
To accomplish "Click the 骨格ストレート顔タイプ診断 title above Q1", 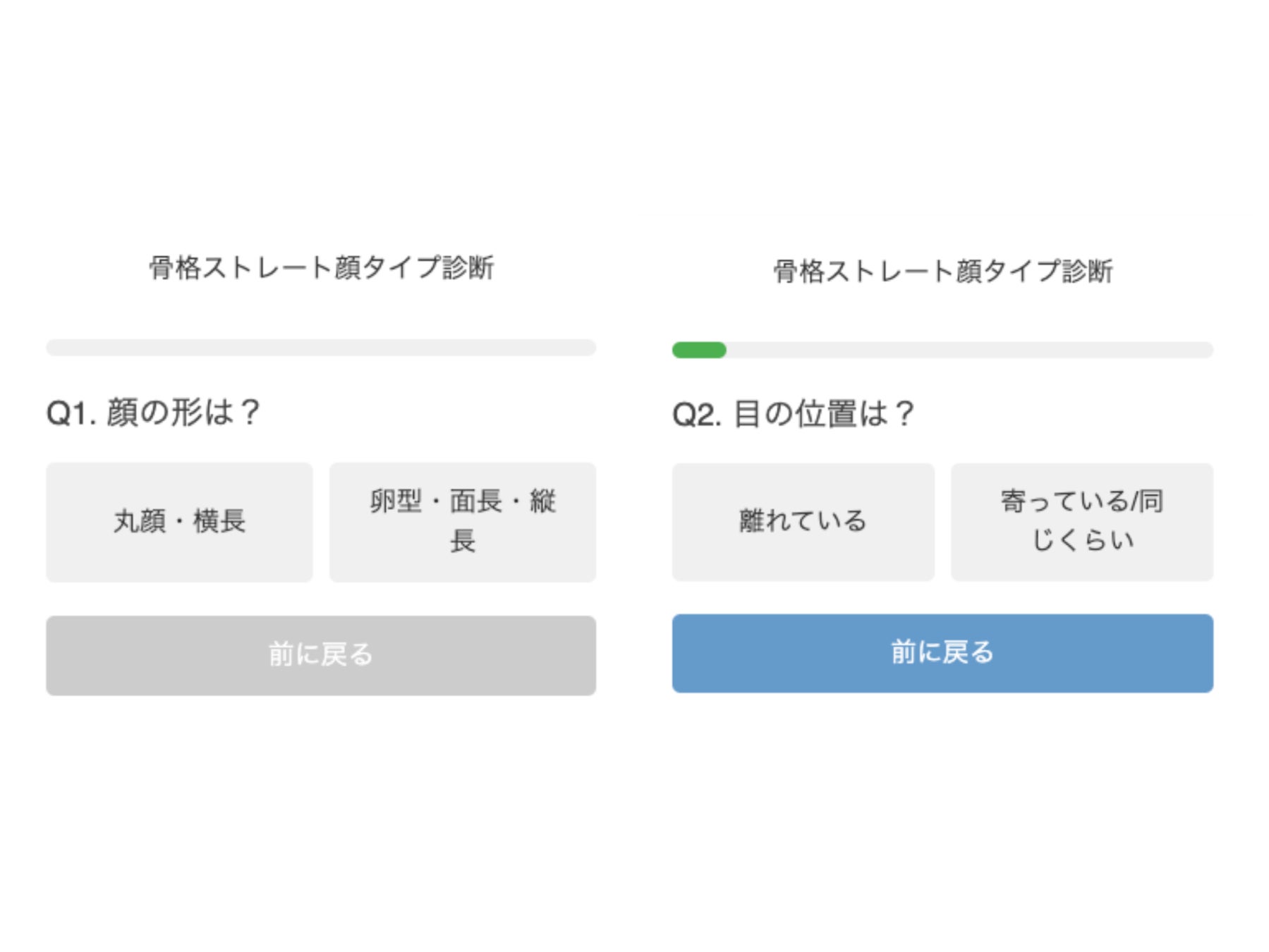I will click(321, 268).
